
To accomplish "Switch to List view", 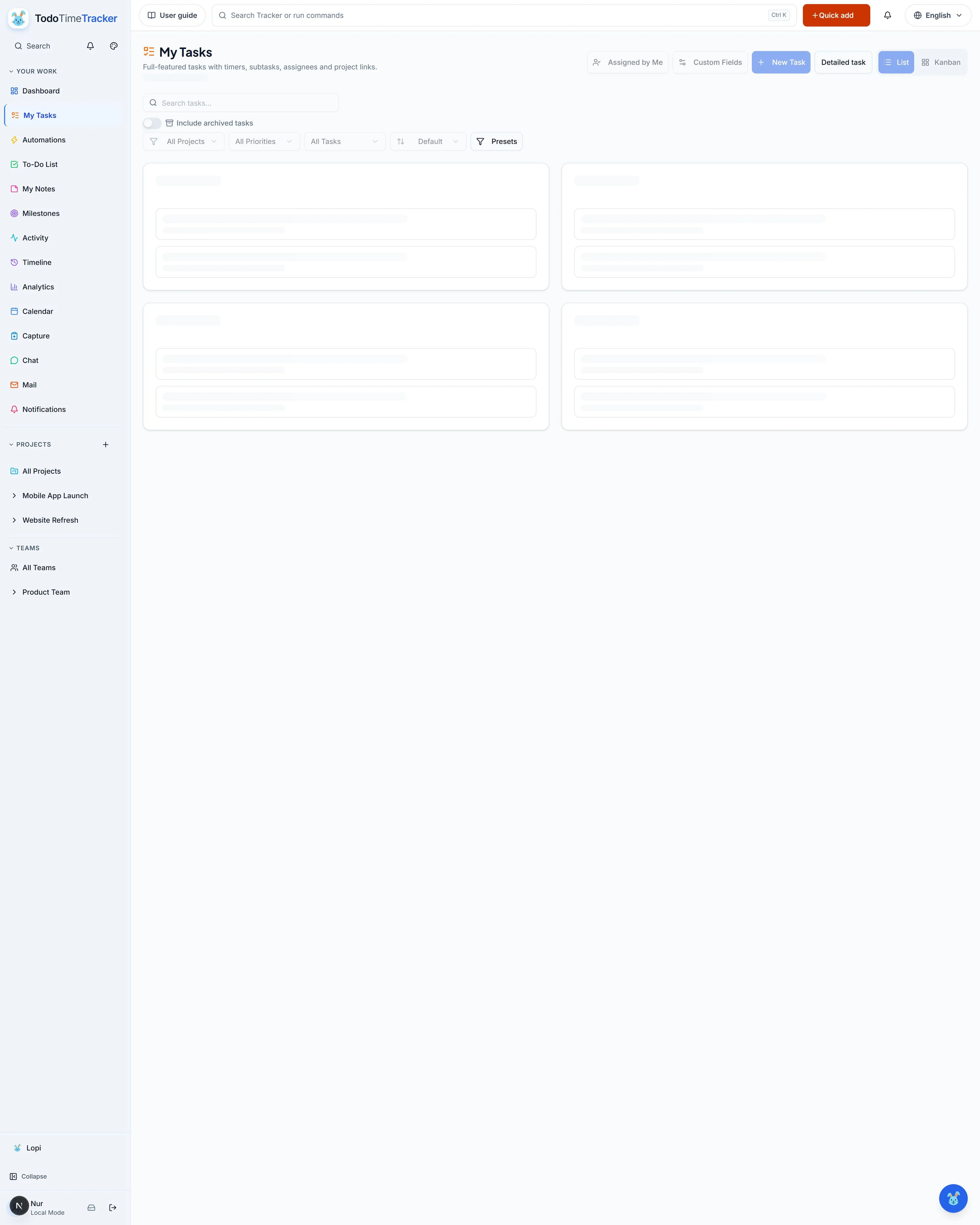I will [896, 63].
